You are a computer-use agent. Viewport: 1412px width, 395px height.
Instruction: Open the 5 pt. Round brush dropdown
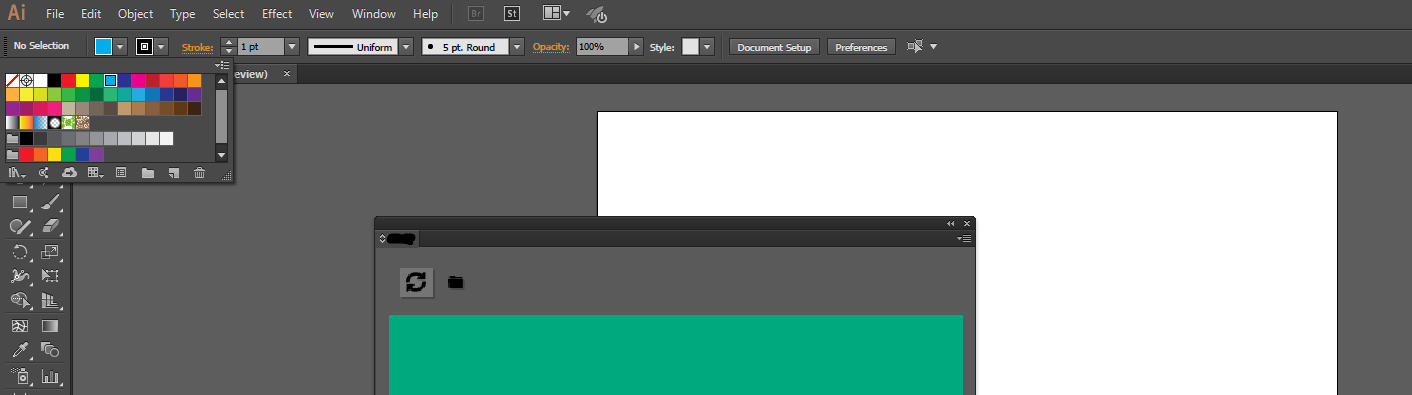point(517,47)
